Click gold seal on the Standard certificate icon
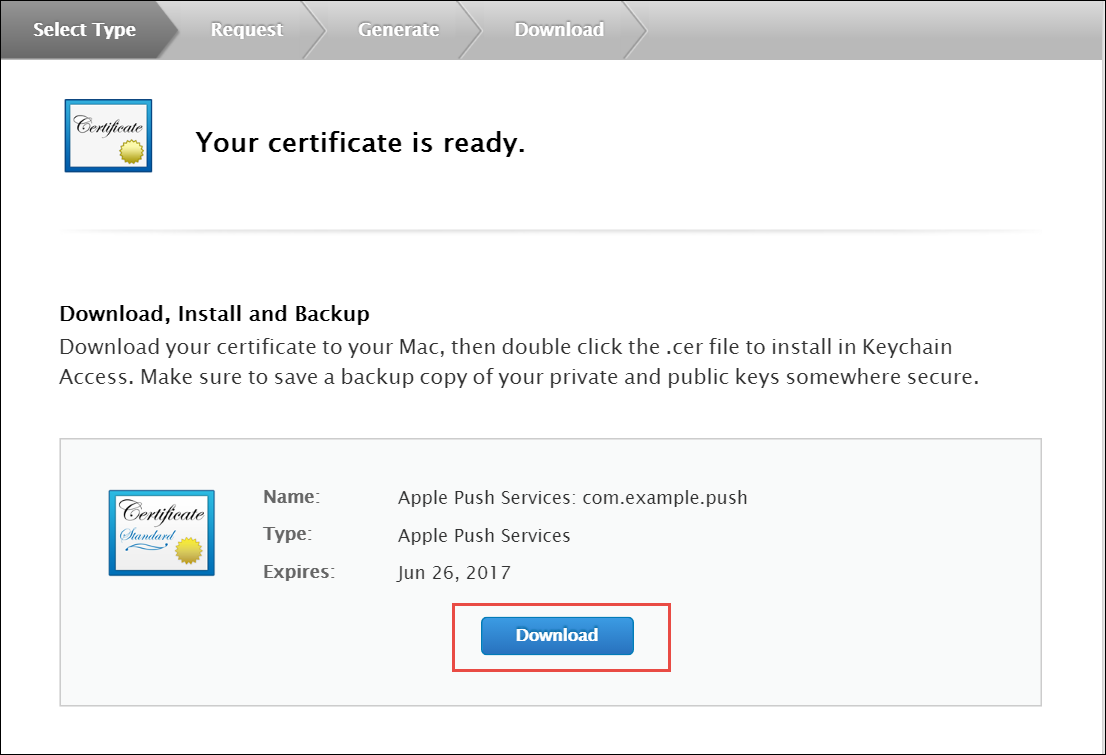Image resolution: width=1106 pixels, height=755 pixels. 189,551
